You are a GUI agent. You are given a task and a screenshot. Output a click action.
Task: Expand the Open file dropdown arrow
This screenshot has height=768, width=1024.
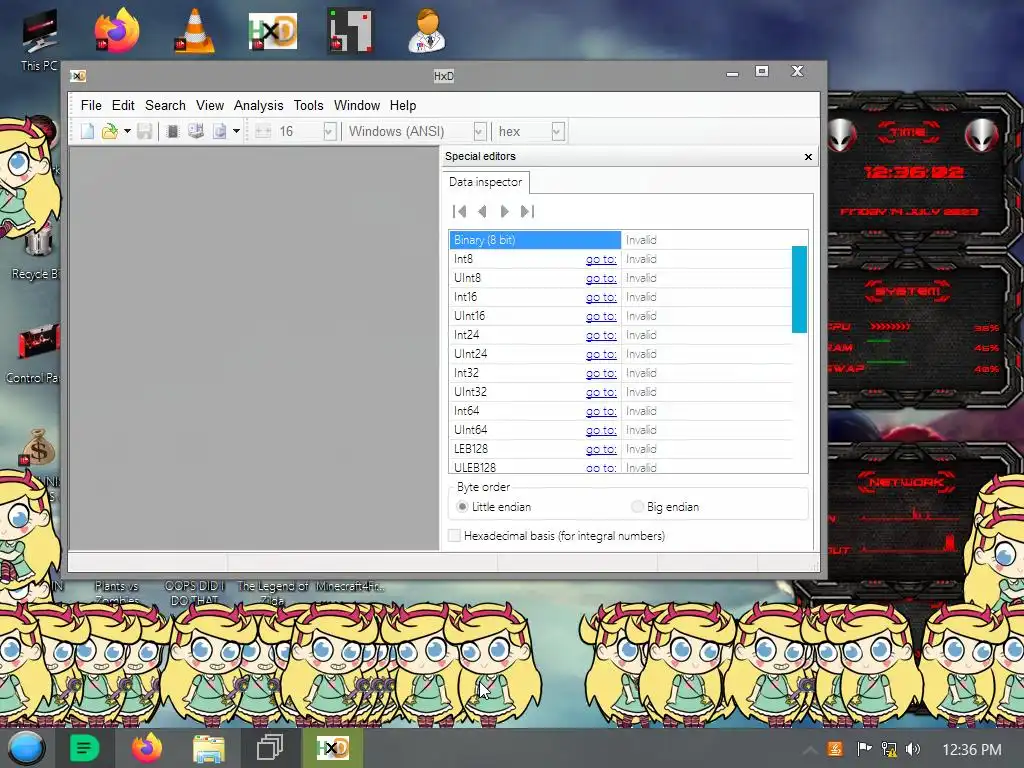click(127, 131)
